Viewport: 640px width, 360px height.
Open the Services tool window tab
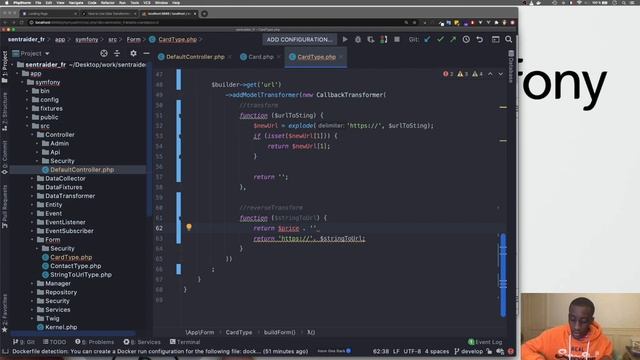(x=142, y=342)
